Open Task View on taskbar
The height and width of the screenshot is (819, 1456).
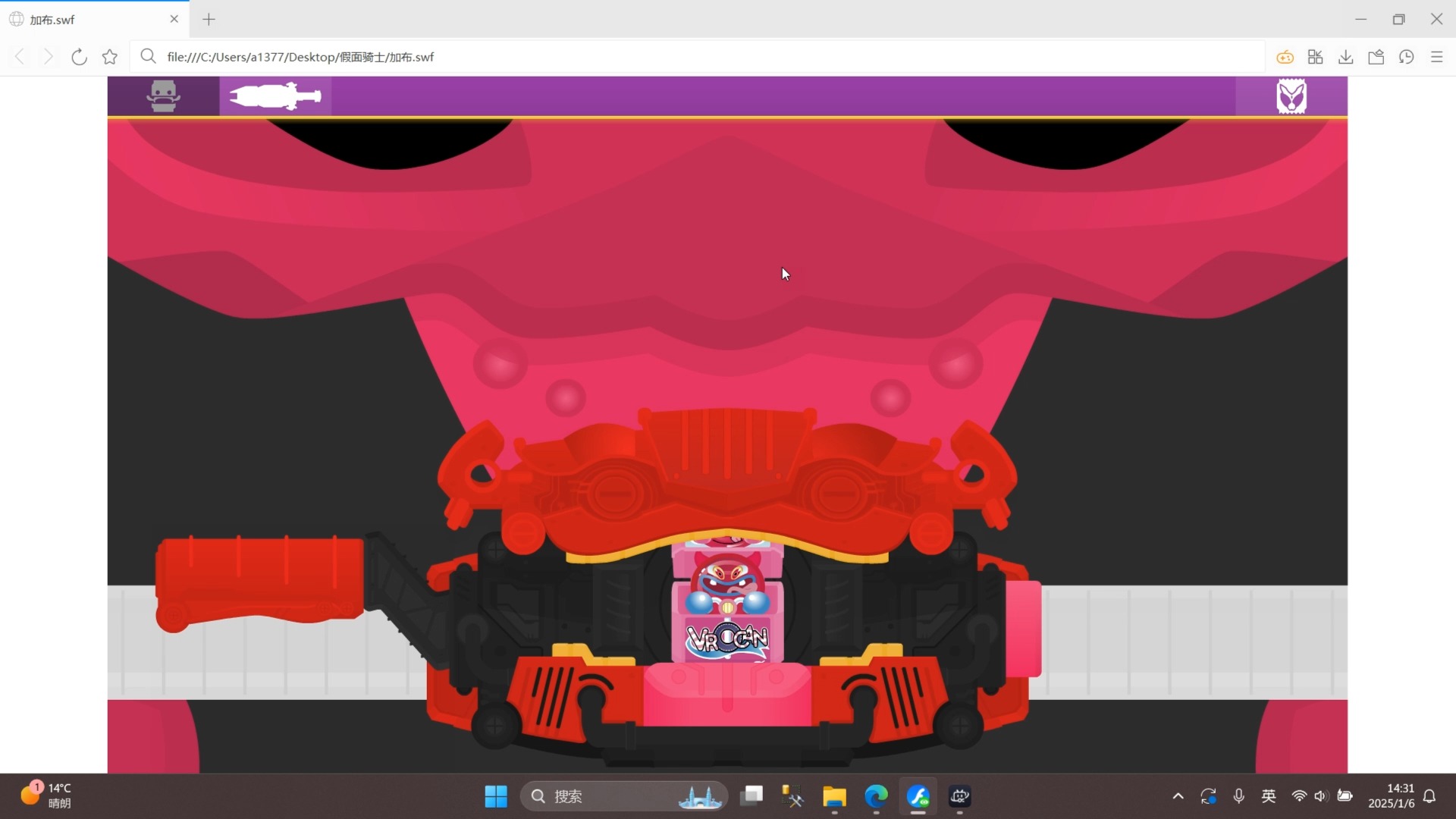pyautogui.click(x=752, y=796)
